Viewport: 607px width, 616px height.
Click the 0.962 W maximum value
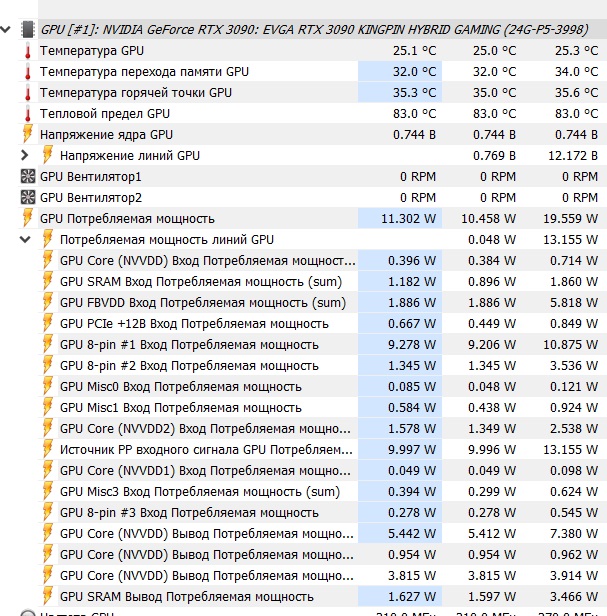point(574,555)
